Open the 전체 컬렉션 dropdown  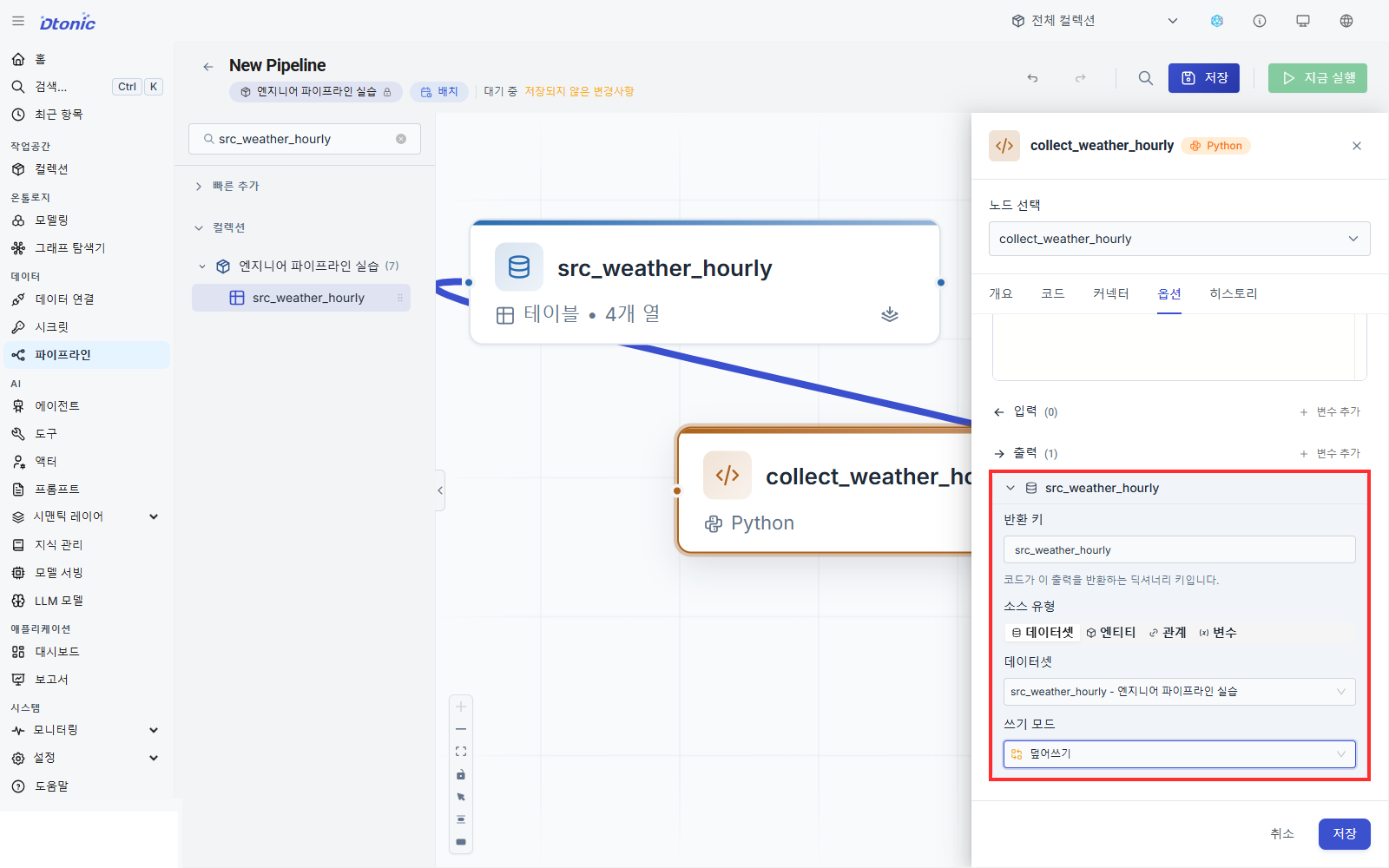coord(1095,21)
